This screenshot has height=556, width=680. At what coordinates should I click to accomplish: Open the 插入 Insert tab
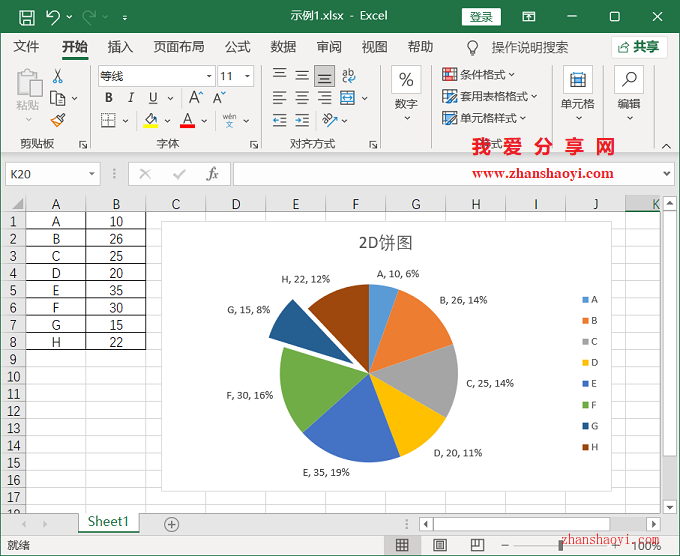coord(120,46)
